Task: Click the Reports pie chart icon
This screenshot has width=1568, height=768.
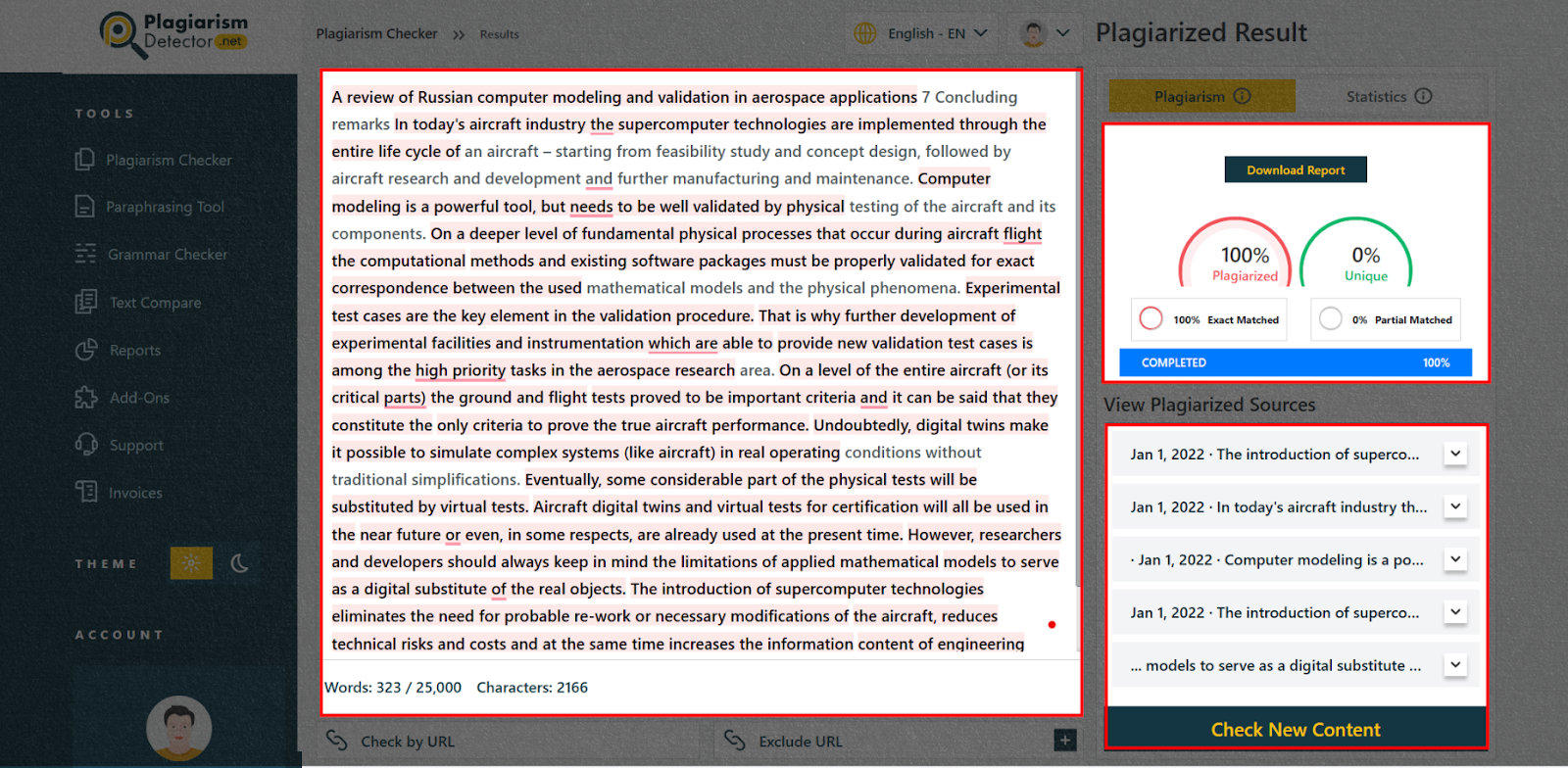Action: coord(86,350)
